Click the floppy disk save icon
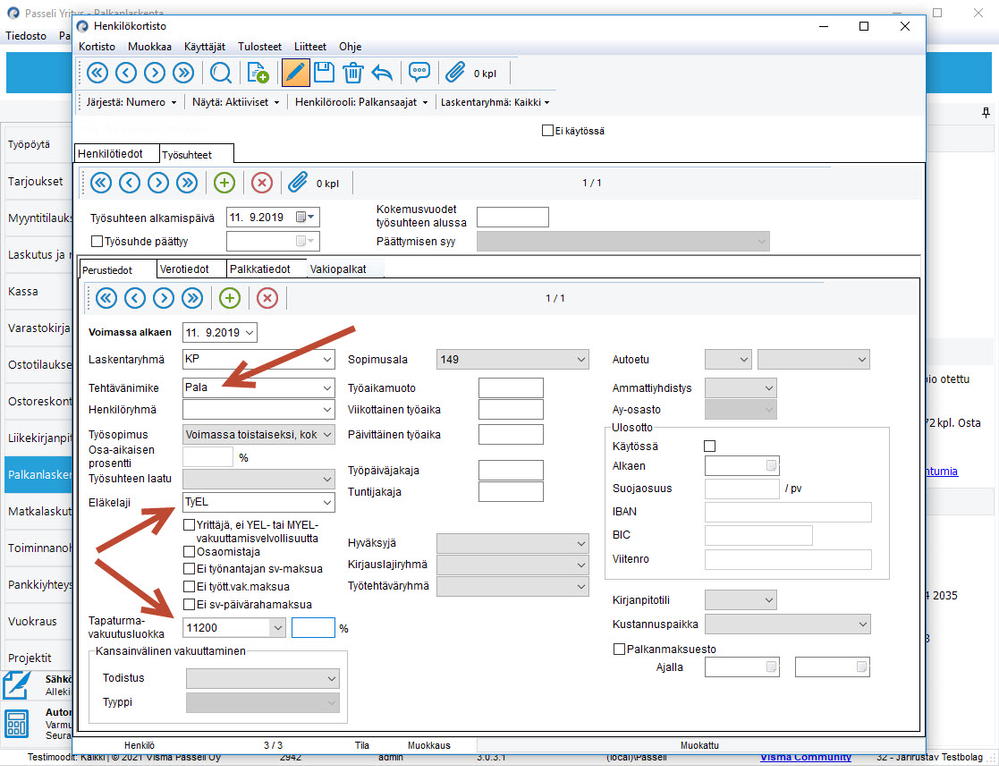This screenshot has height=766, width=999. [x=324, y=72]
